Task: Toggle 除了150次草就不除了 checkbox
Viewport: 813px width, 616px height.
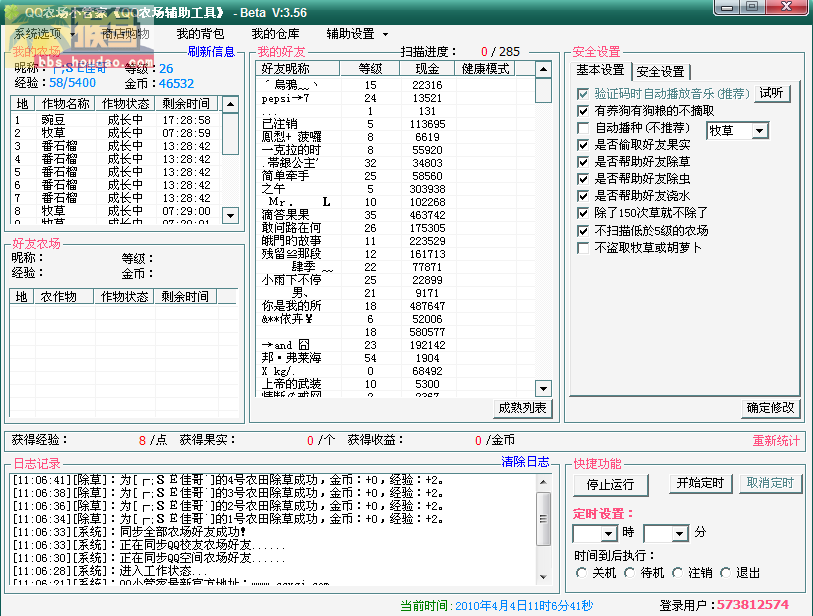Action: [583, 214]
